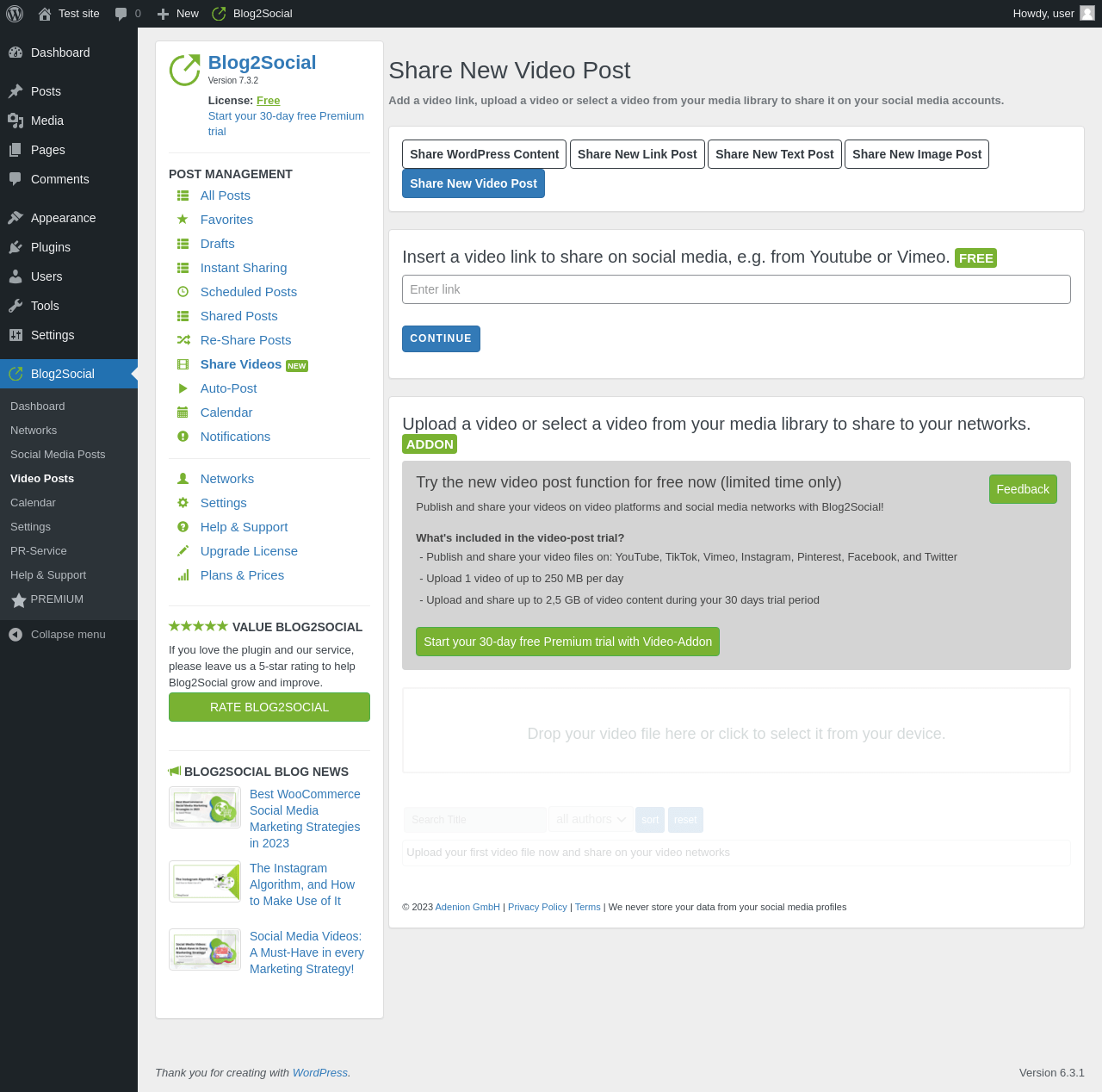Viewport: 1102px width, 1092px height.
Task: Click the Collapse menu arrow icon
Action: [x=15, y=635]
